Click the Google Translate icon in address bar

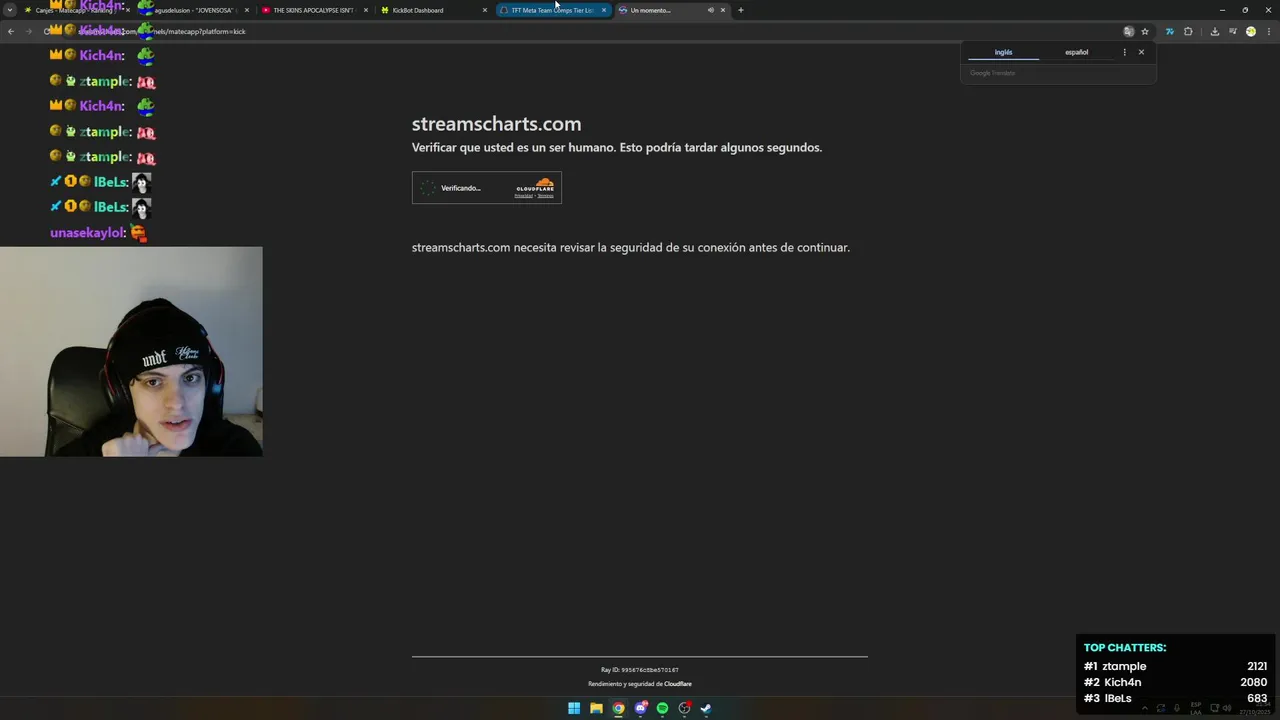coord(1128,31)
